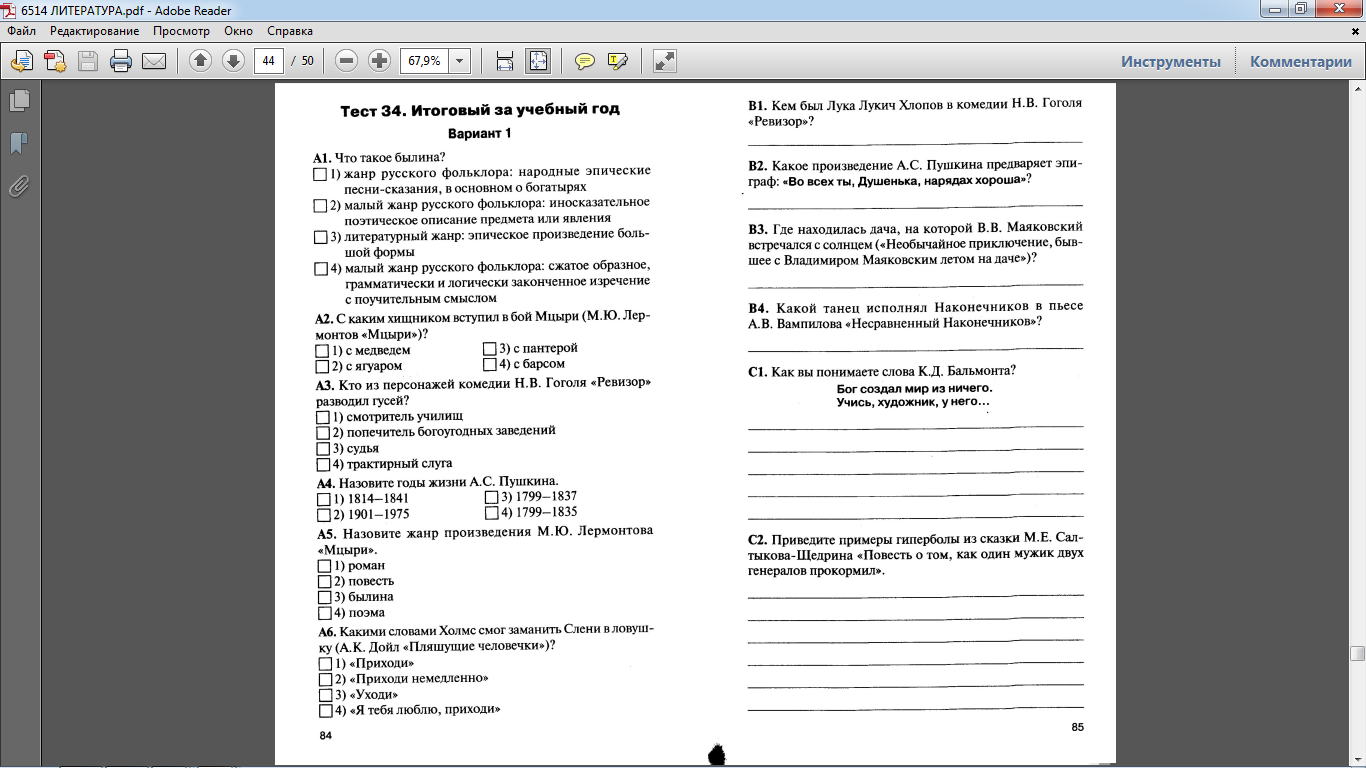Check A2 option с барсом
Image resolution: width=1366 pixels, height=768 pixels.
point(490,365)
